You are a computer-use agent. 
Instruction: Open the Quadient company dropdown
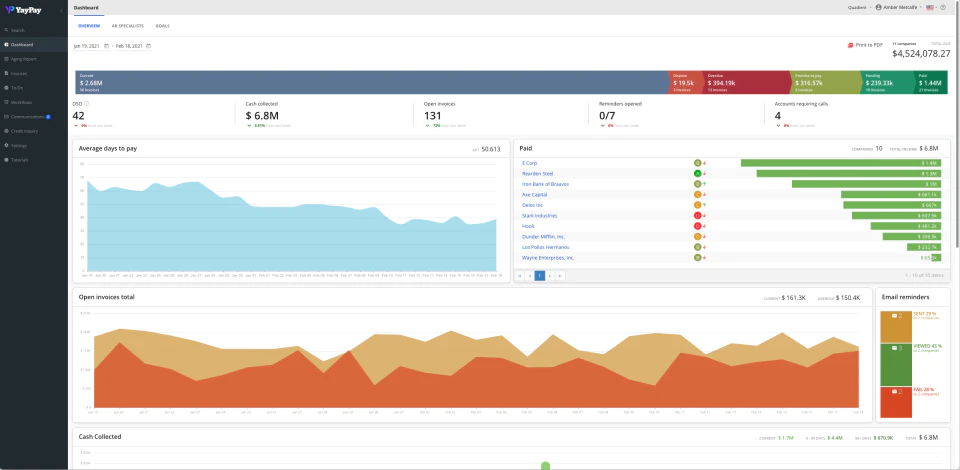tap(859, 7)
